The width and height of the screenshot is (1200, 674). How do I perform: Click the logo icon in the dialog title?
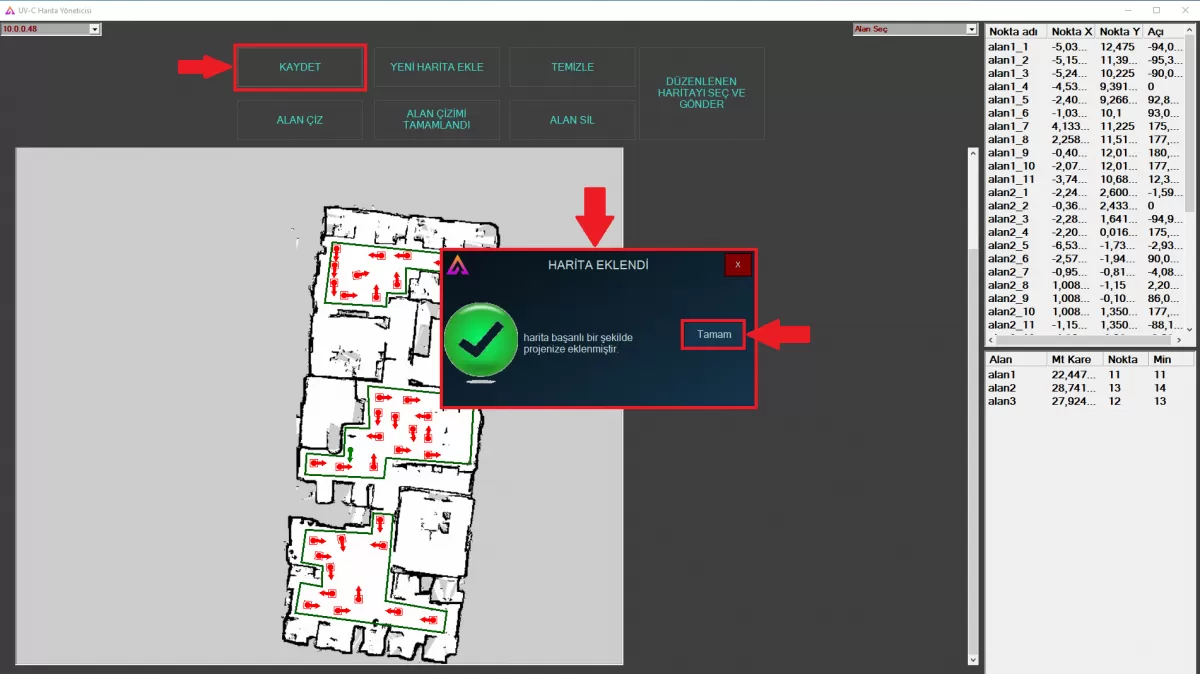coord(458,265)
